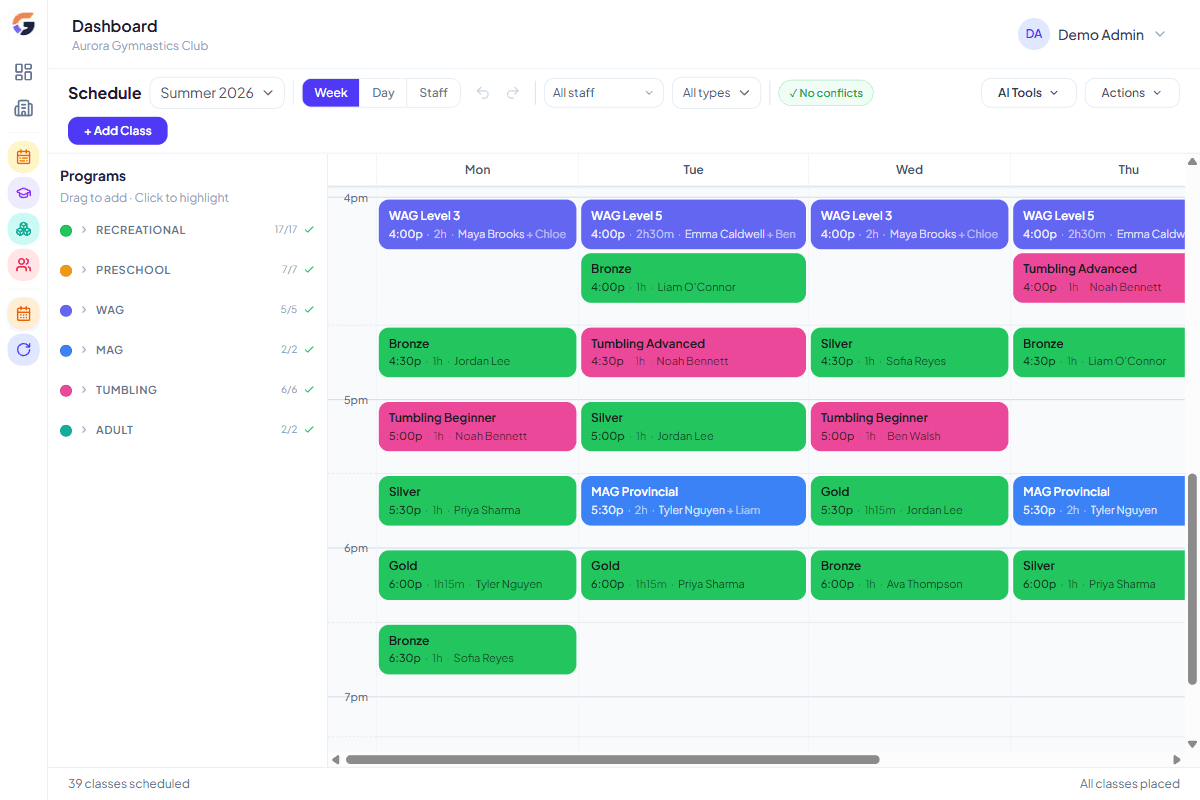This screenshot has height=800, width=1200.
Task: Open the Demo Admin account menu chevron
Action: click(1160, 34)
